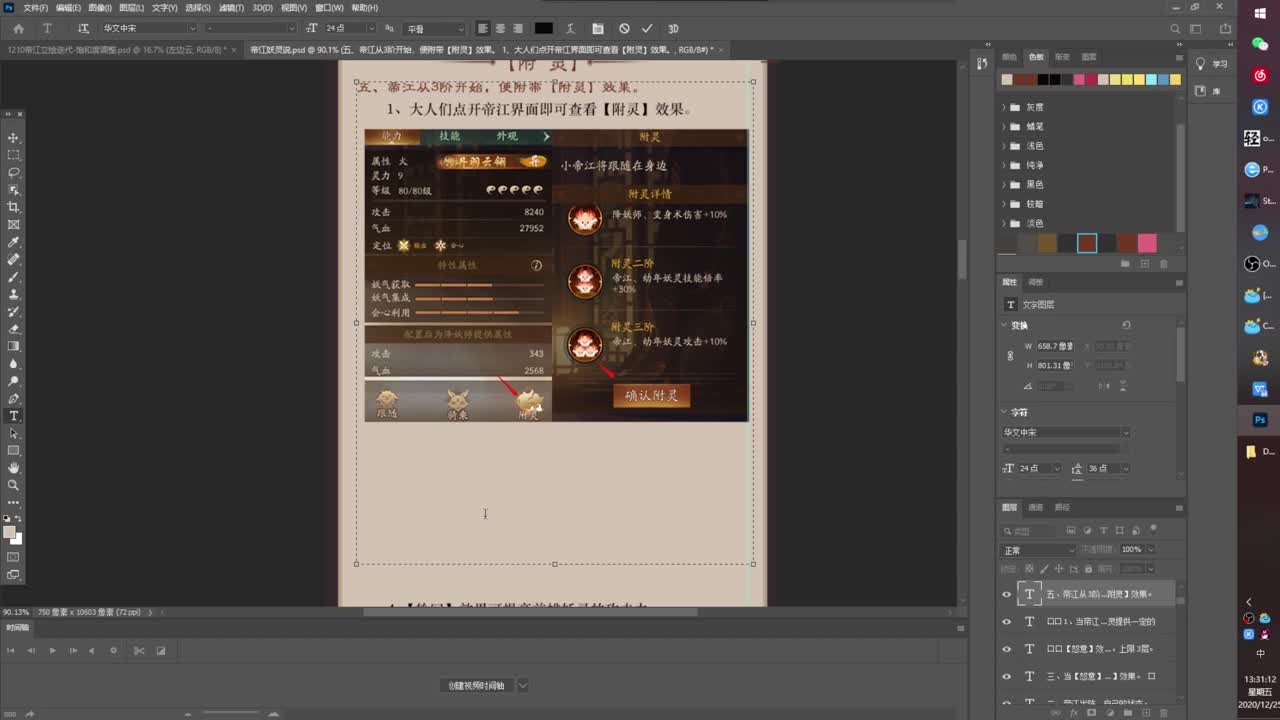Hide the '五、帝江从3阶' text layer
The image size is (1280, 720).
coord(1007,594)
